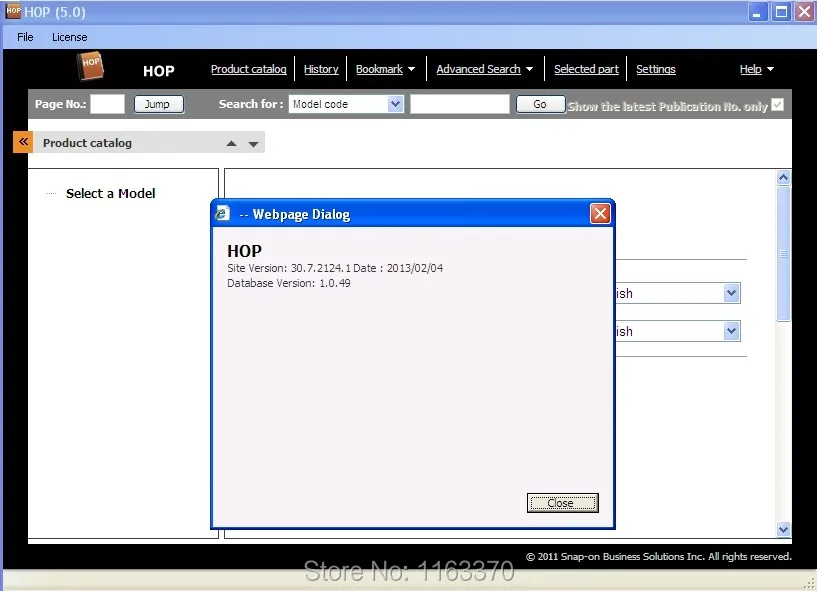Expand the Bookmark dropdown arrow
The width and height of the screenshot is (817, 591).
point(412,69)
